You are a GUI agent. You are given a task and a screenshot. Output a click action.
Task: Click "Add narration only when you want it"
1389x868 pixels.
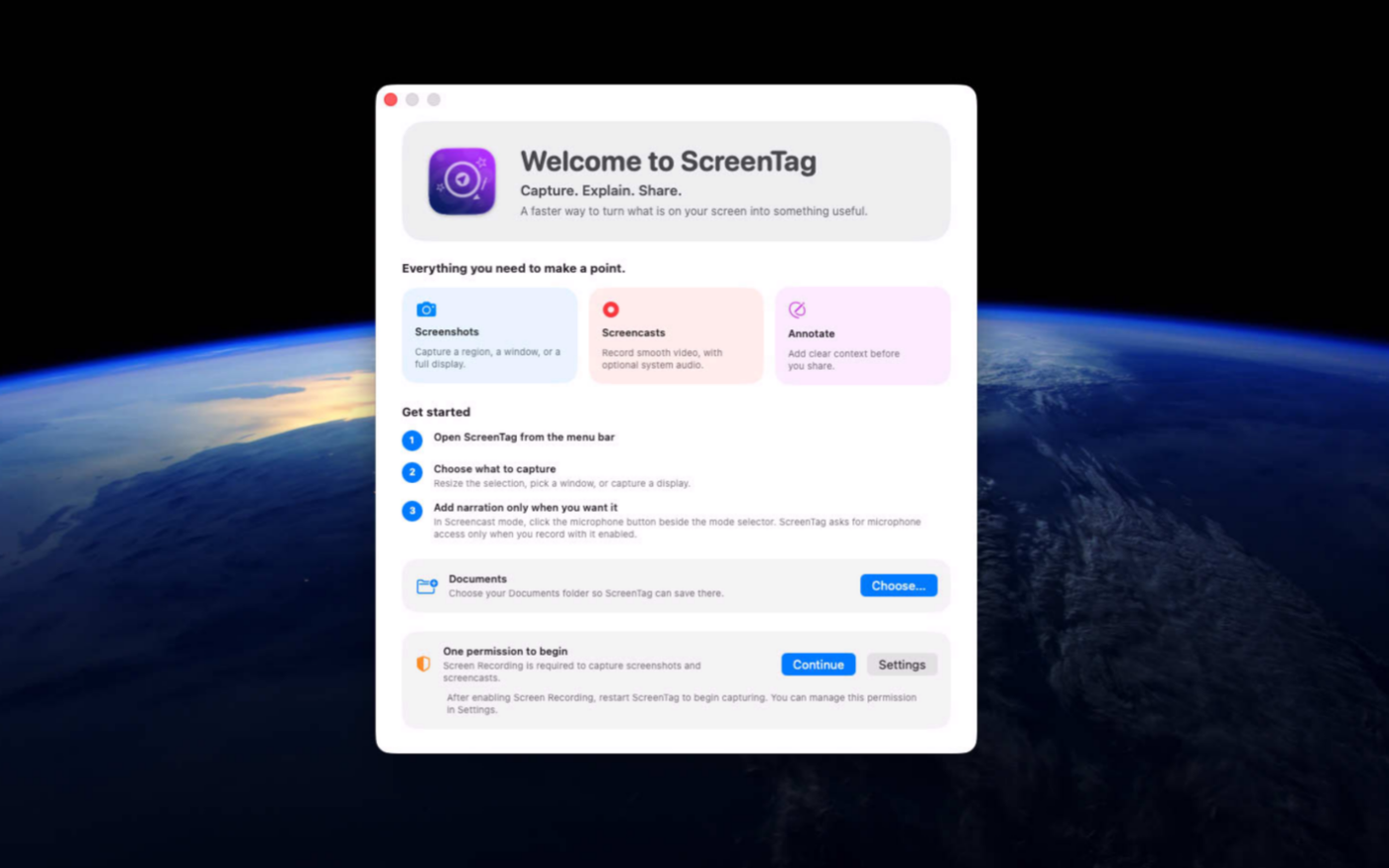[x=525, y=507]
